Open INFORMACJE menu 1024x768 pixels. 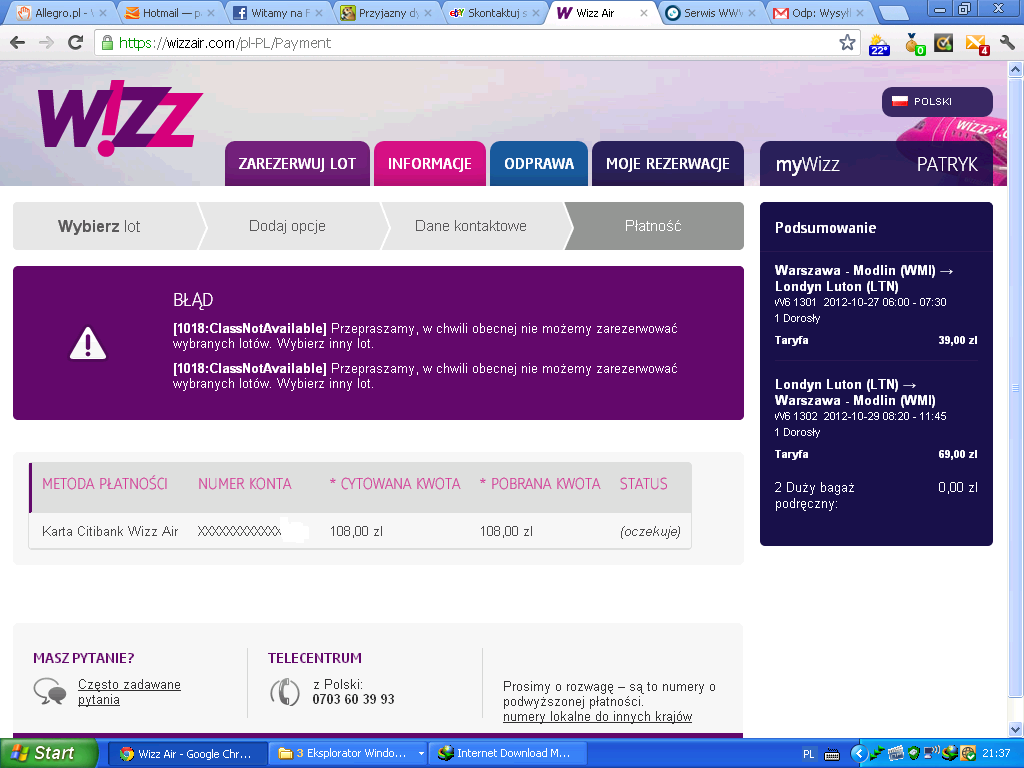[430, 163]
